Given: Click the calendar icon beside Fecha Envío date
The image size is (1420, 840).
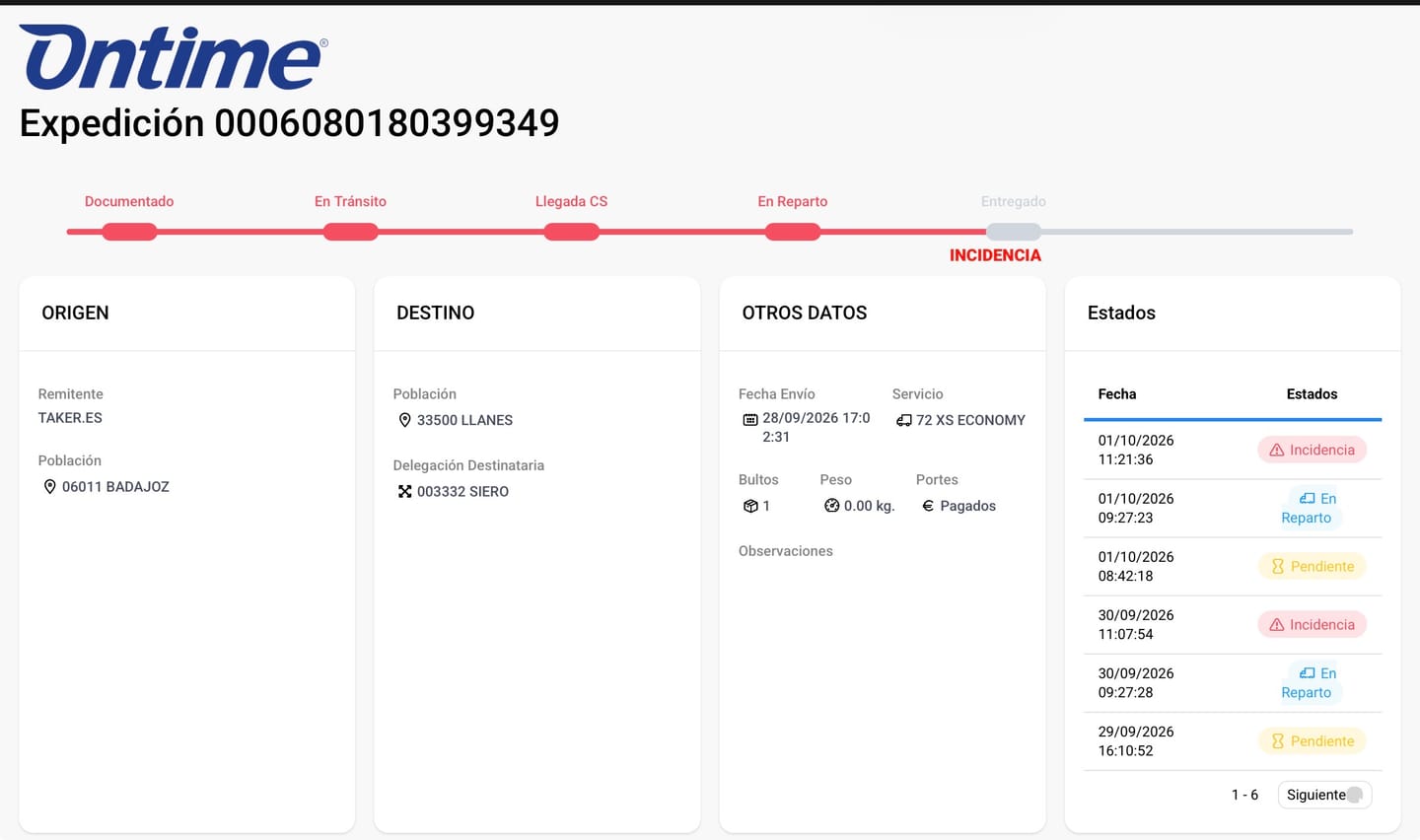Looking at the screenshot, I should pos(750,419).
